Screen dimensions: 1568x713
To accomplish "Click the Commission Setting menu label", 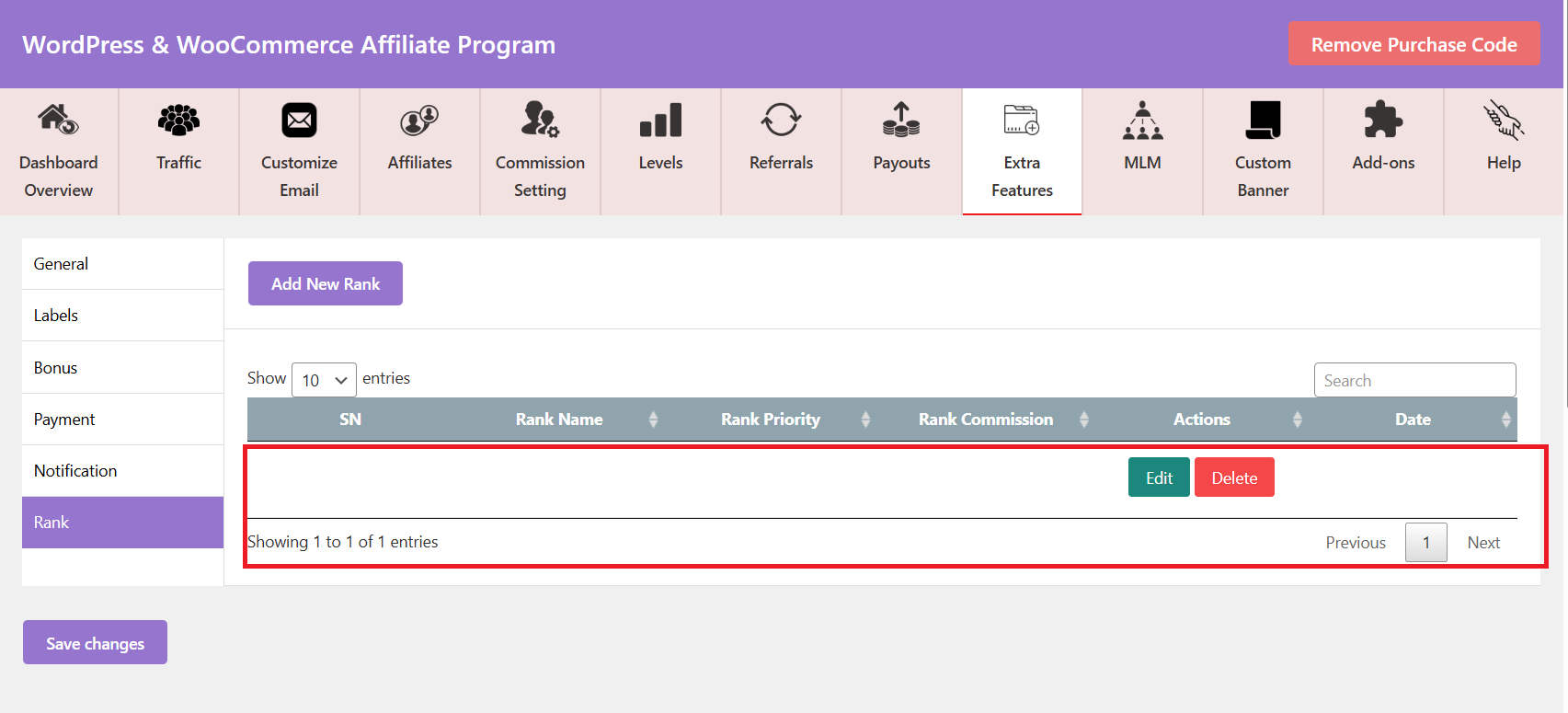I will pos(540,177).
